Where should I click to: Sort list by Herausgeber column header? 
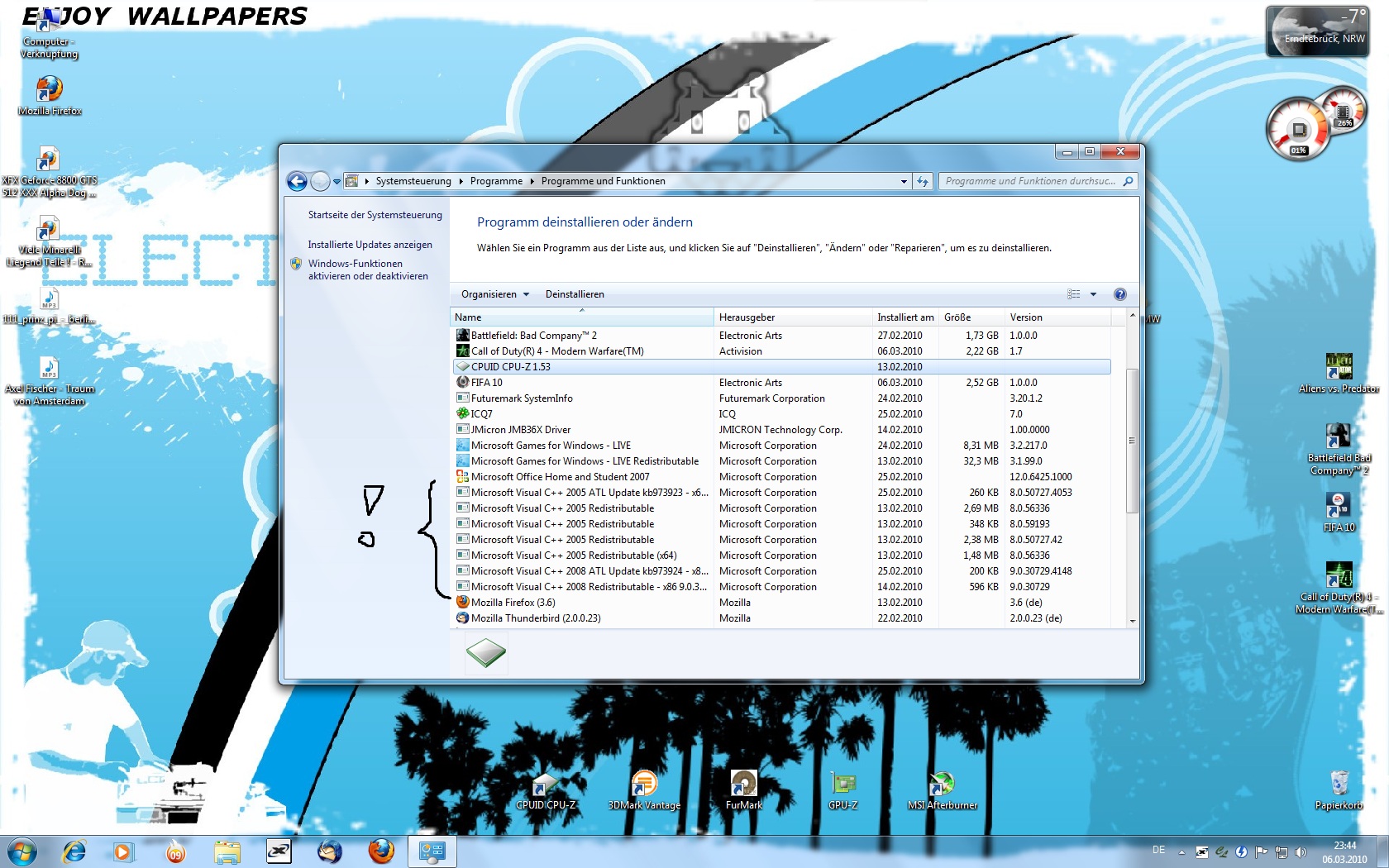pyautogui.click(x=793, y=317)
